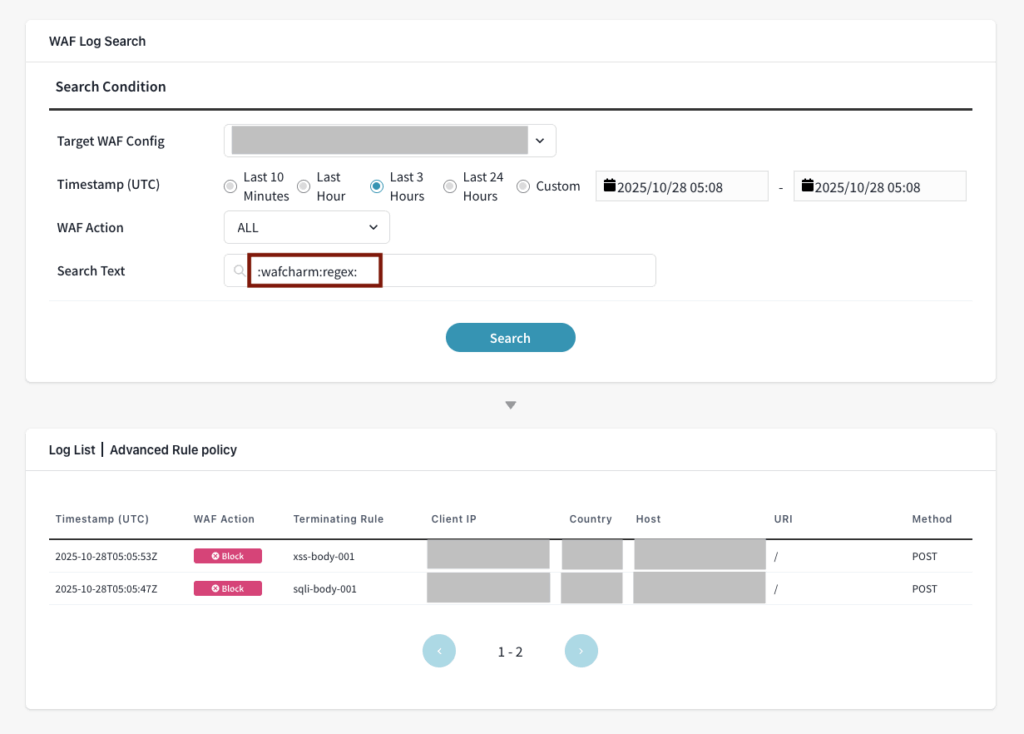Click the search magnifier icon in Search Text
Image resolution: width=1024 pixels, height=734 pixels.
pyautogui.click(x=238, y=270)
